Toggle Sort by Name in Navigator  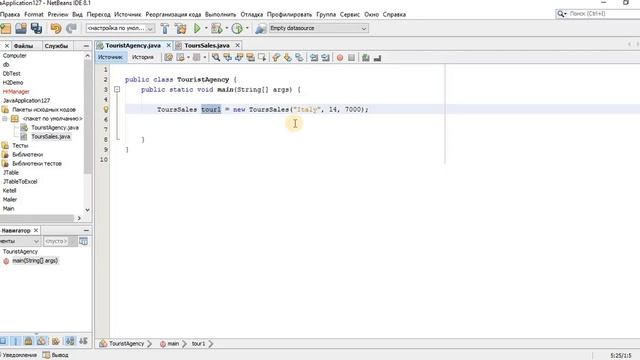coord(70,341)
